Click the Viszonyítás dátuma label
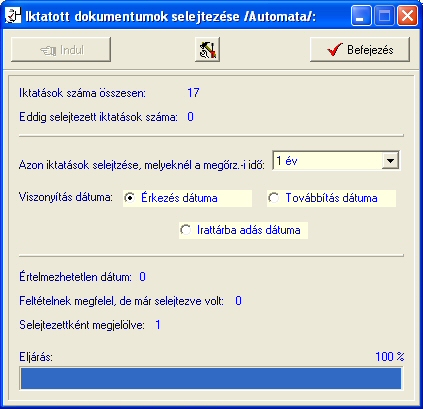 tap(66, 197)
